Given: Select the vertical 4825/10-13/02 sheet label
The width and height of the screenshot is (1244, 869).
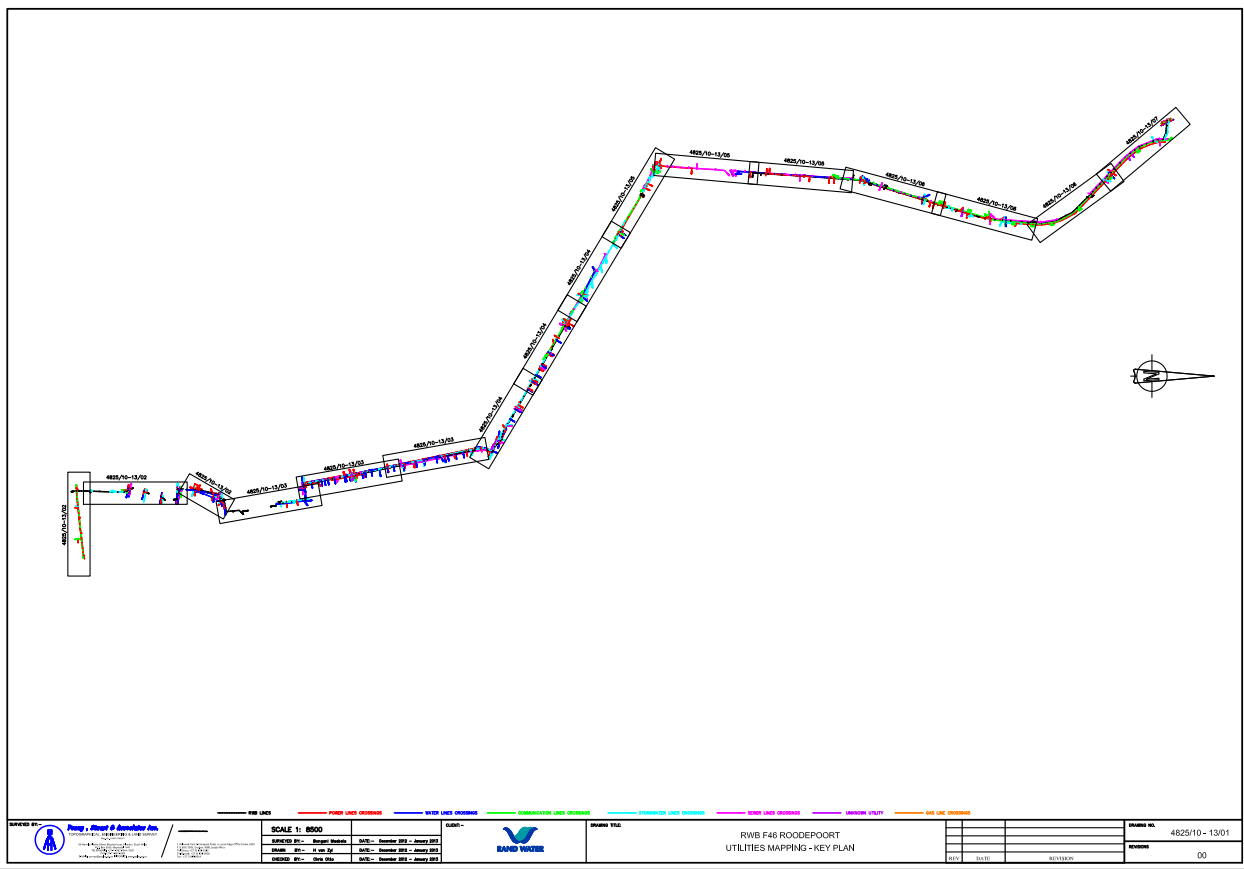Looking at the screenshot, I should click(x=66, y=524).
